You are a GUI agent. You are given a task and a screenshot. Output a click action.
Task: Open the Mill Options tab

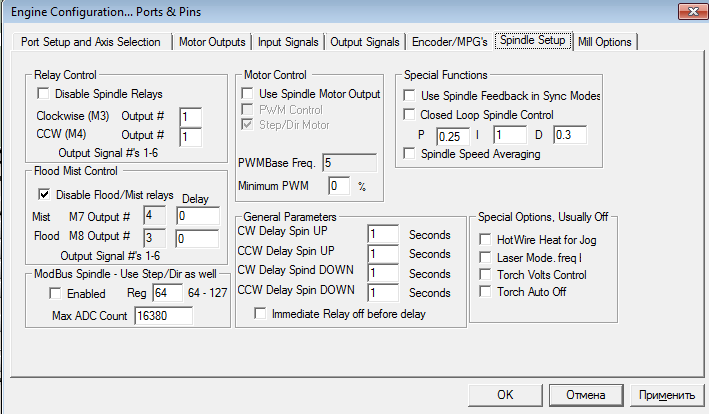tap(605, 42)
